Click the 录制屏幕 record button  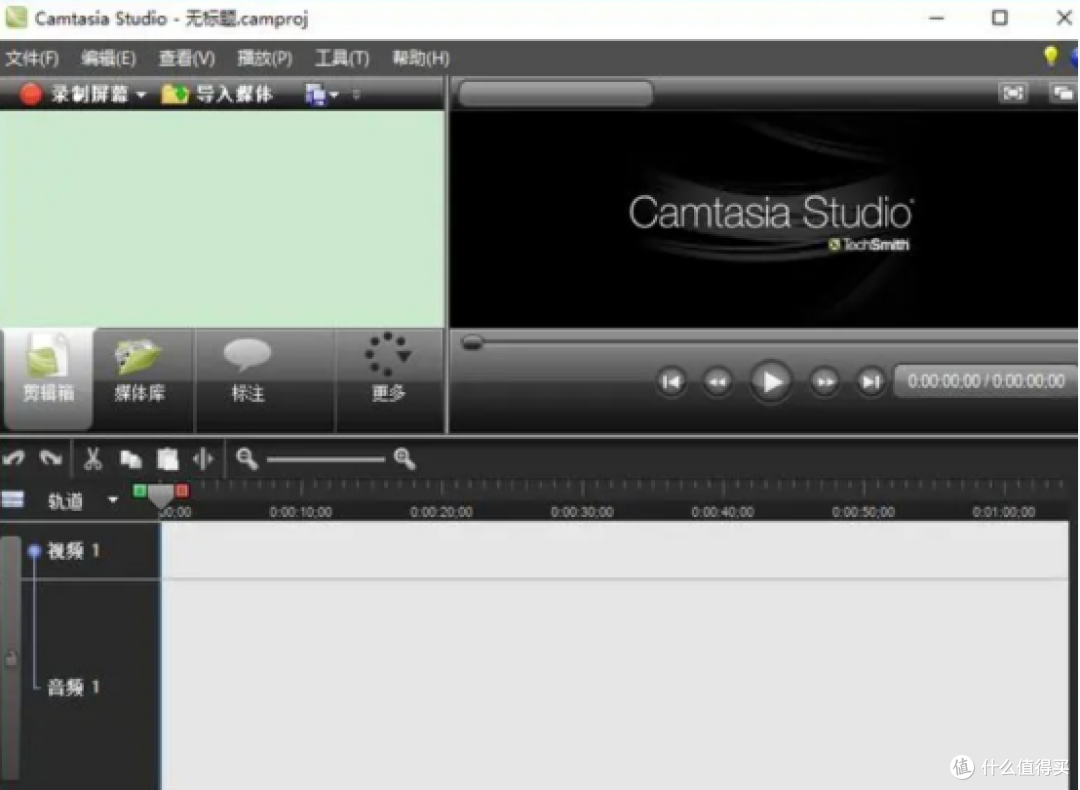coord(74,94)
